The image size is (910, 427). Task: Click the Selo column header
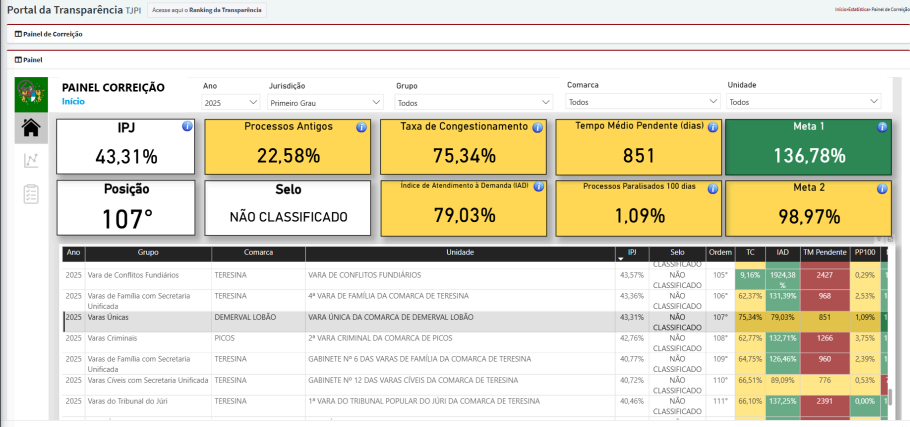click(x=677, y=253)
